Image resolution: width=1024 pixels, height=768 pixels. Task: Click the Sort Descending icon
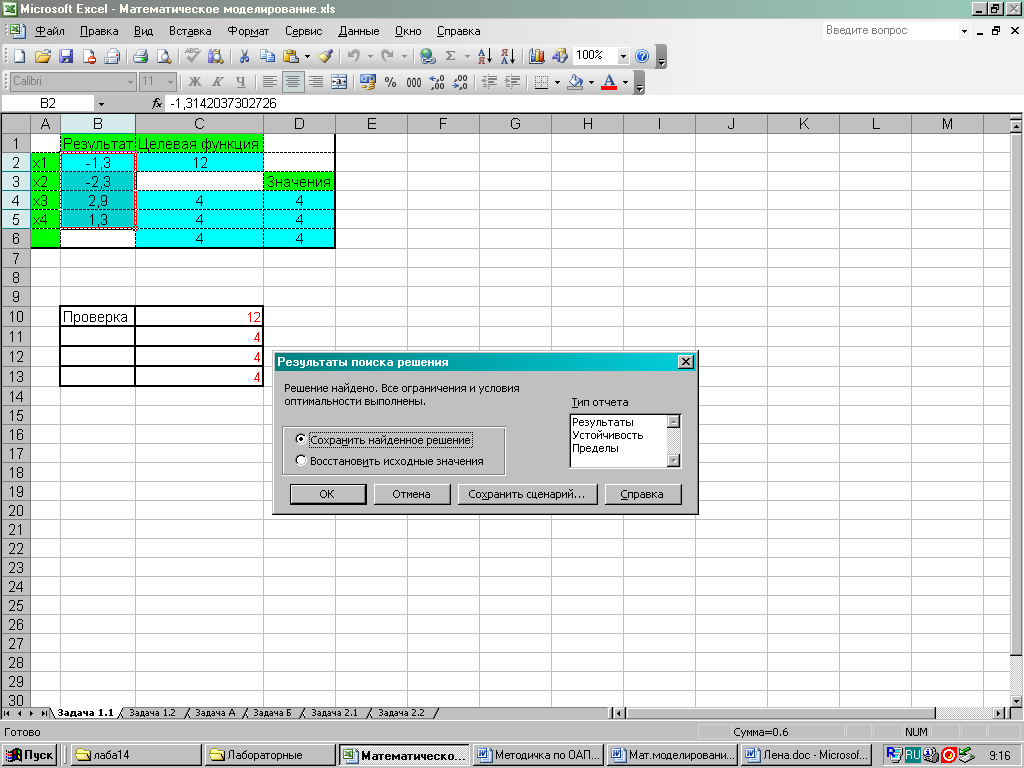click(x=507, y=56)
